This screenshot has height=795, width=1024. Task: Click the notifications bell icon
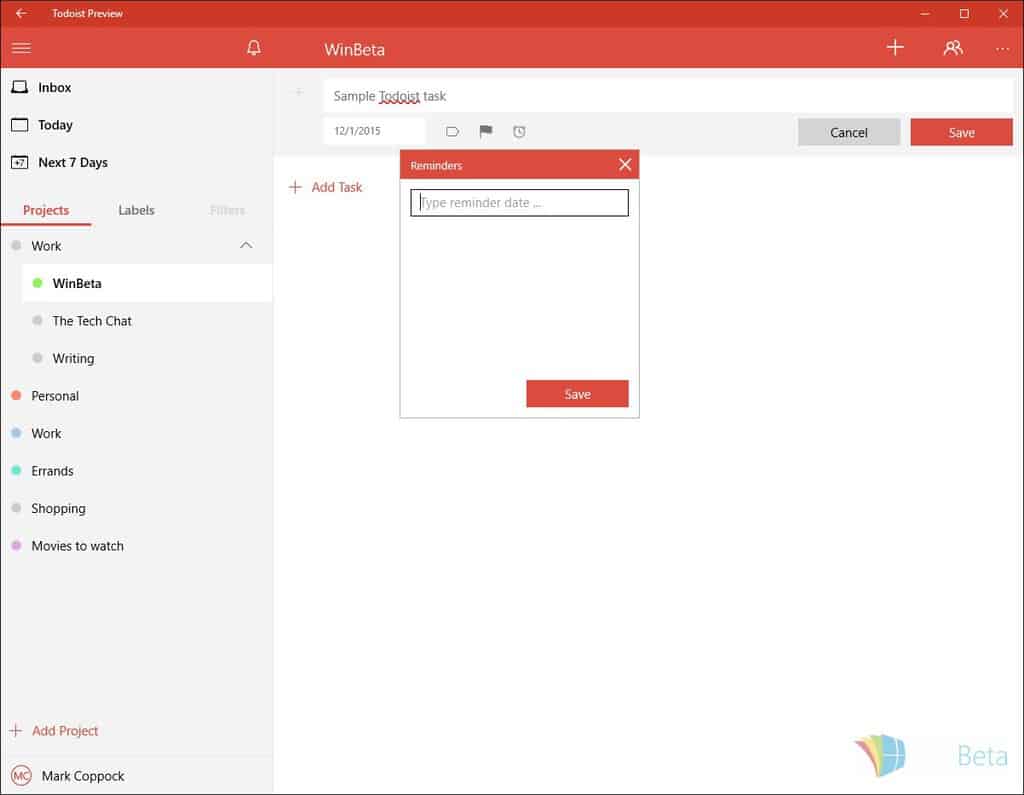[254, 48]
